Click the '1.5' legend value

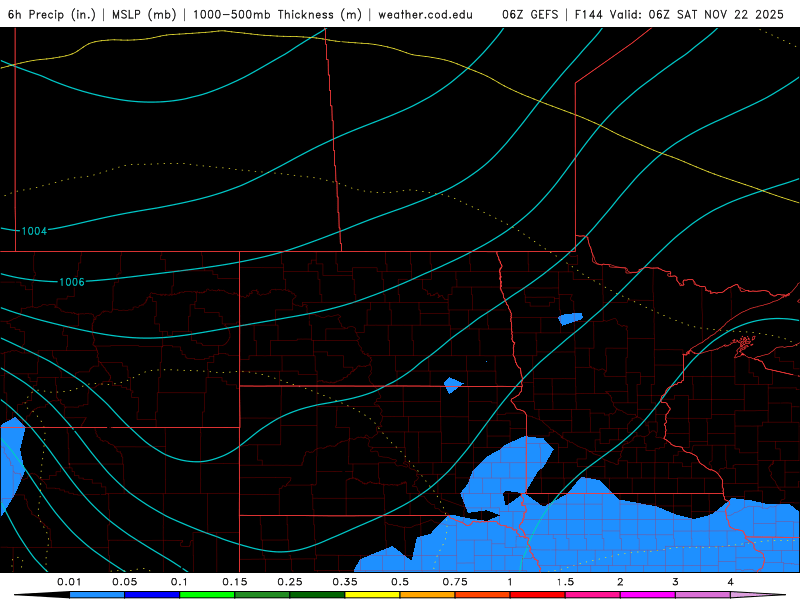coord(565,582)
